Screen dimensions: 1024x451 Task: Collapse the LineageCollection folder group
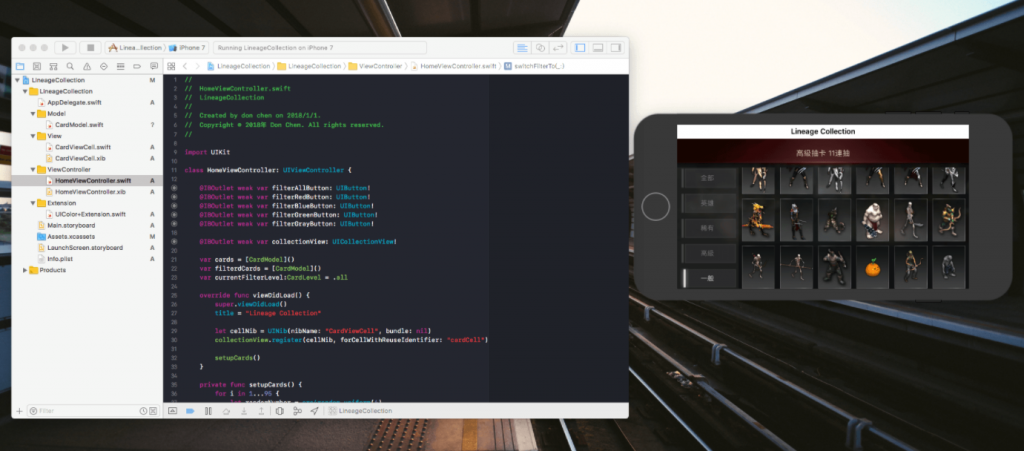coord(25,91)
